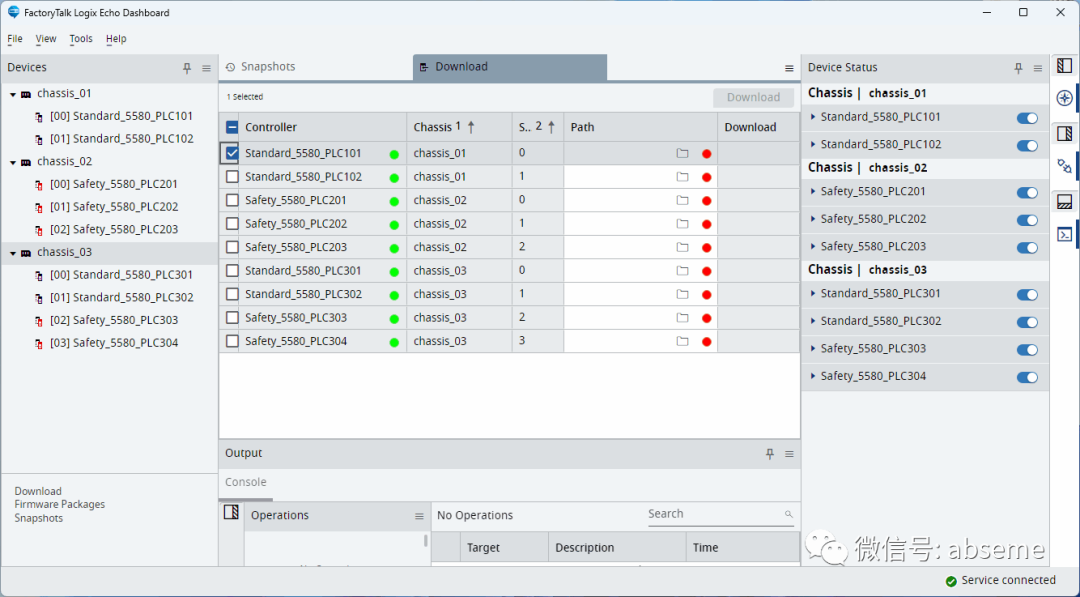Collapse chassis_03 in Devices tree
1080x597 pixels.
point(12,253)
